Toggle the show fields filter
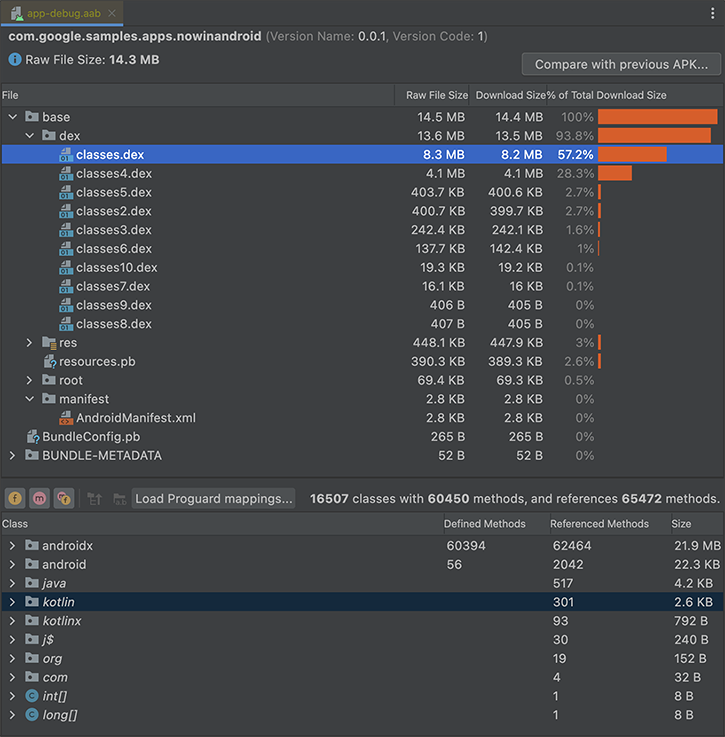 (x=15, y=498)
